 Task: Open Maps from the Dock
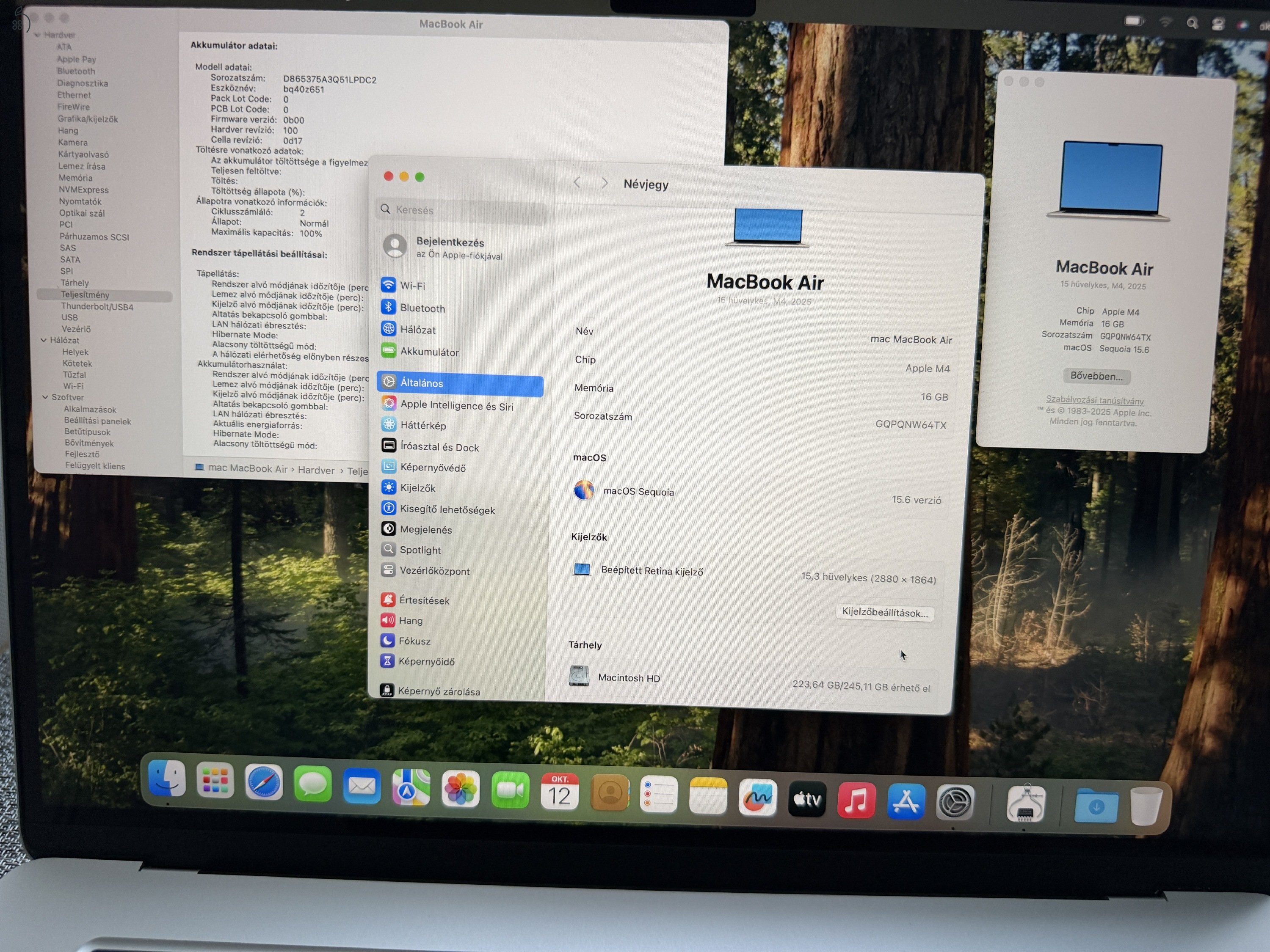click(x=411, y=788)
